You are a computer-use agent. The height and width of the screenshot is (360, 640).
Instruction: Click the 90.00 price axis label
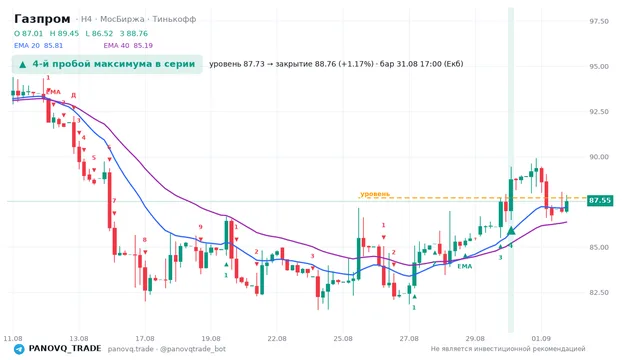599,157
